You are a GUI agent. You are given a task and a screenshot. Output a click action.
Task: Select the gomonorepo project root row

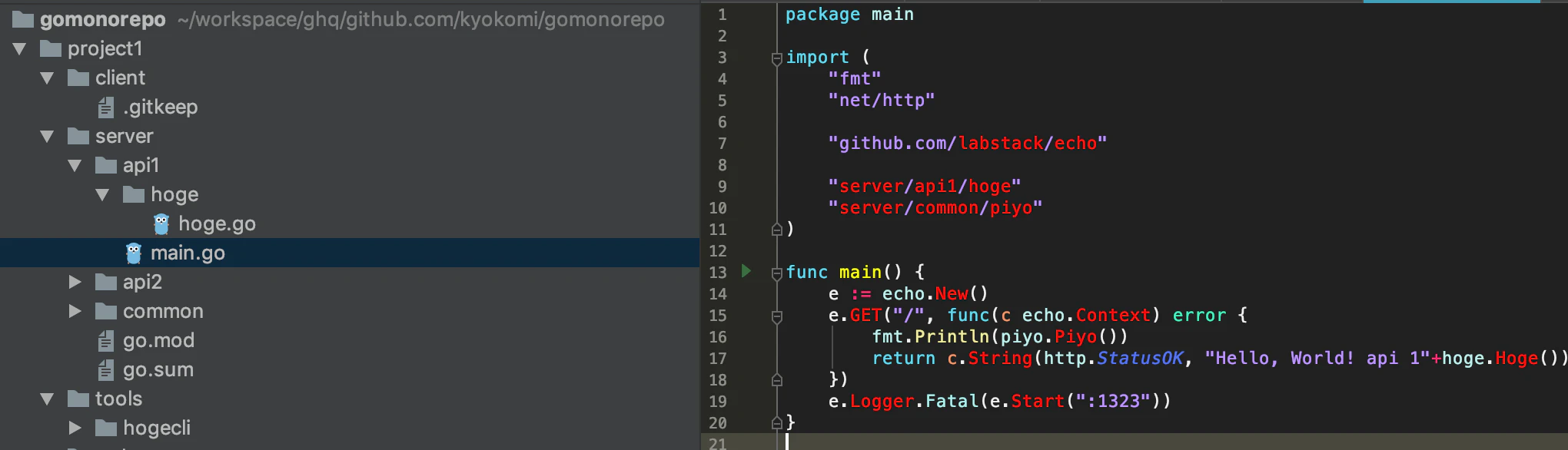(350, 19)
